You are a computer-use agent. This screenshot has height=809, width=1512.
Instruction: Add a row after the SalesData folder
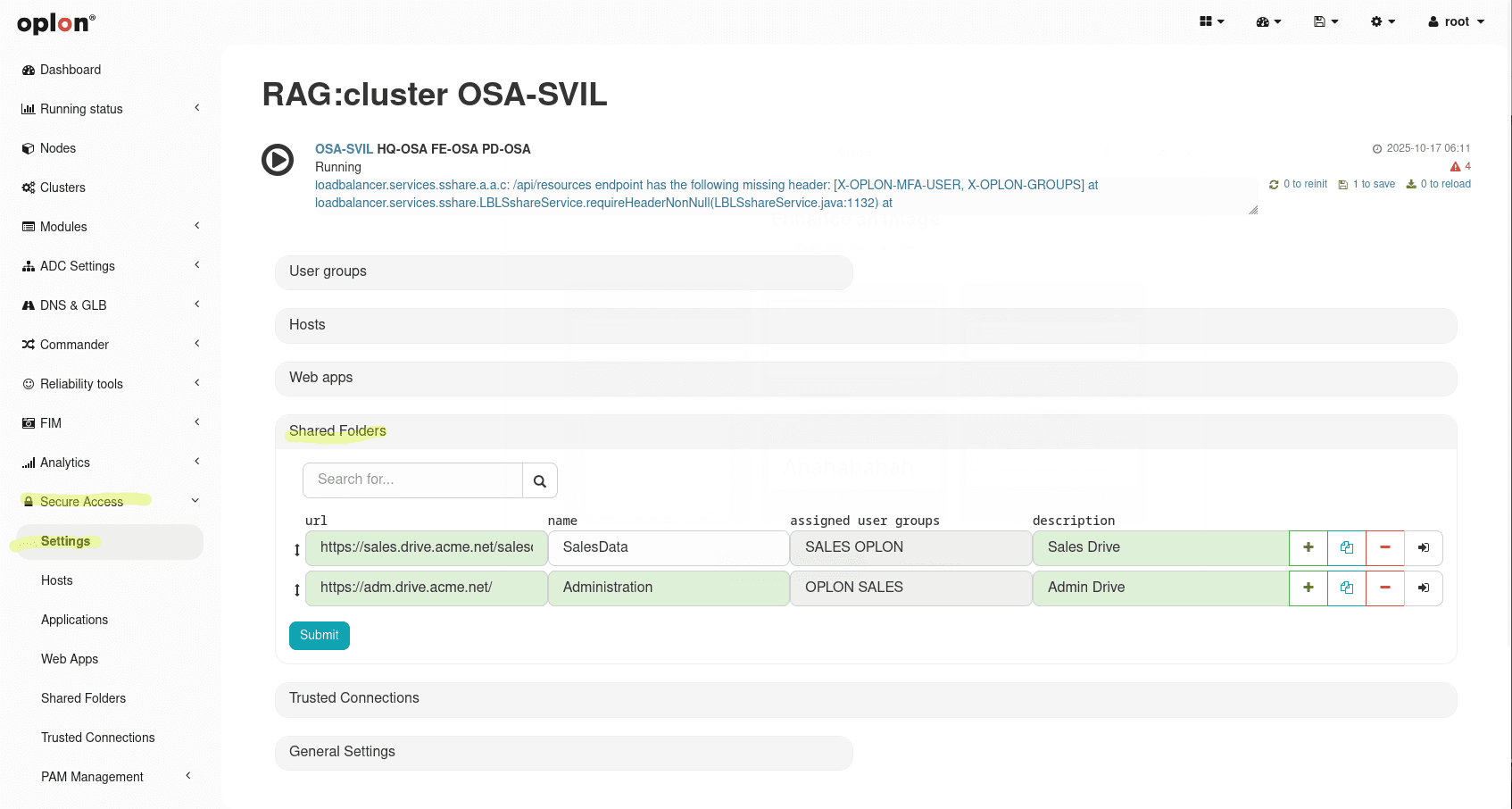point(1308,547)
